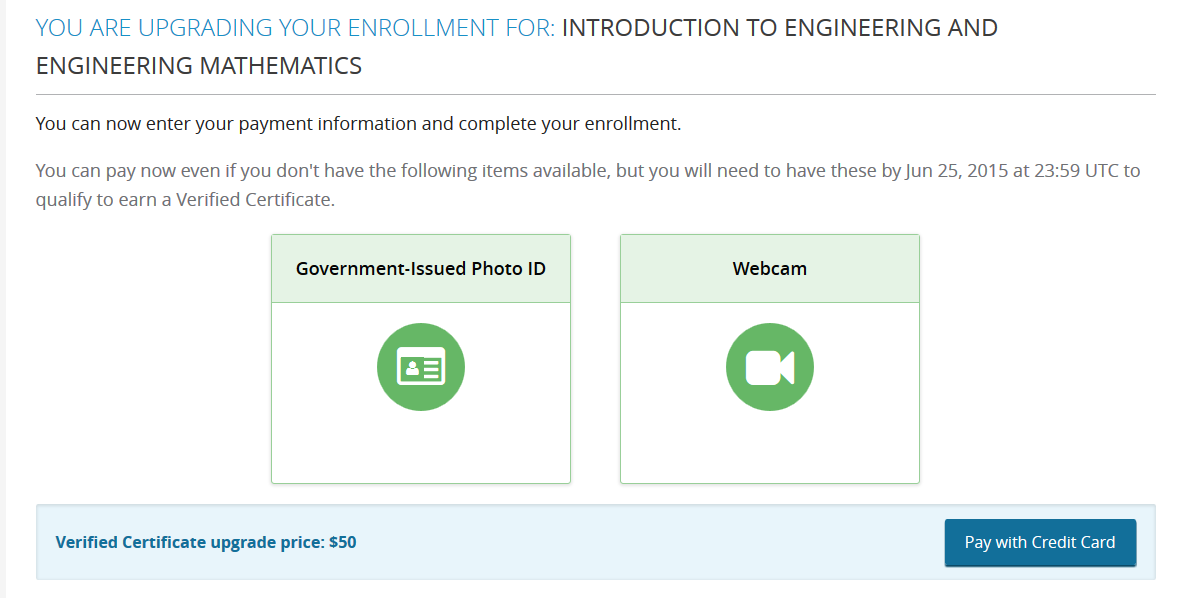Image resolution: width=1178 pixels, height=598 pixels.
Task: Click the 'ENGINEERING MATHEMATICS' title line
Action: pos(199,66)
